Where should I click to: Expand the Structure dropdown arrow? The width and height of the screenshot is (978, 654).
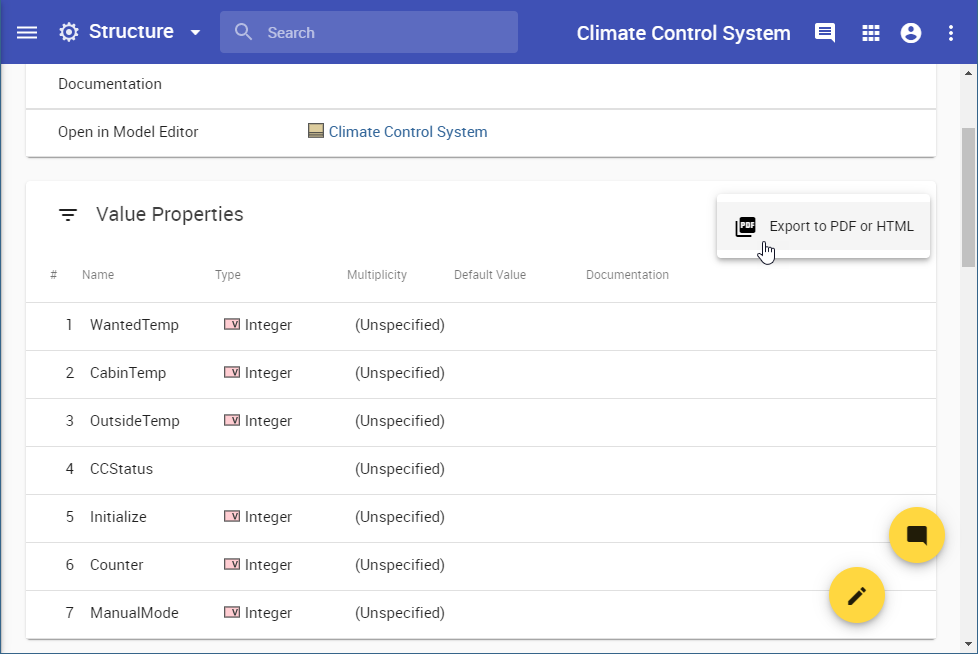[195, 33]
